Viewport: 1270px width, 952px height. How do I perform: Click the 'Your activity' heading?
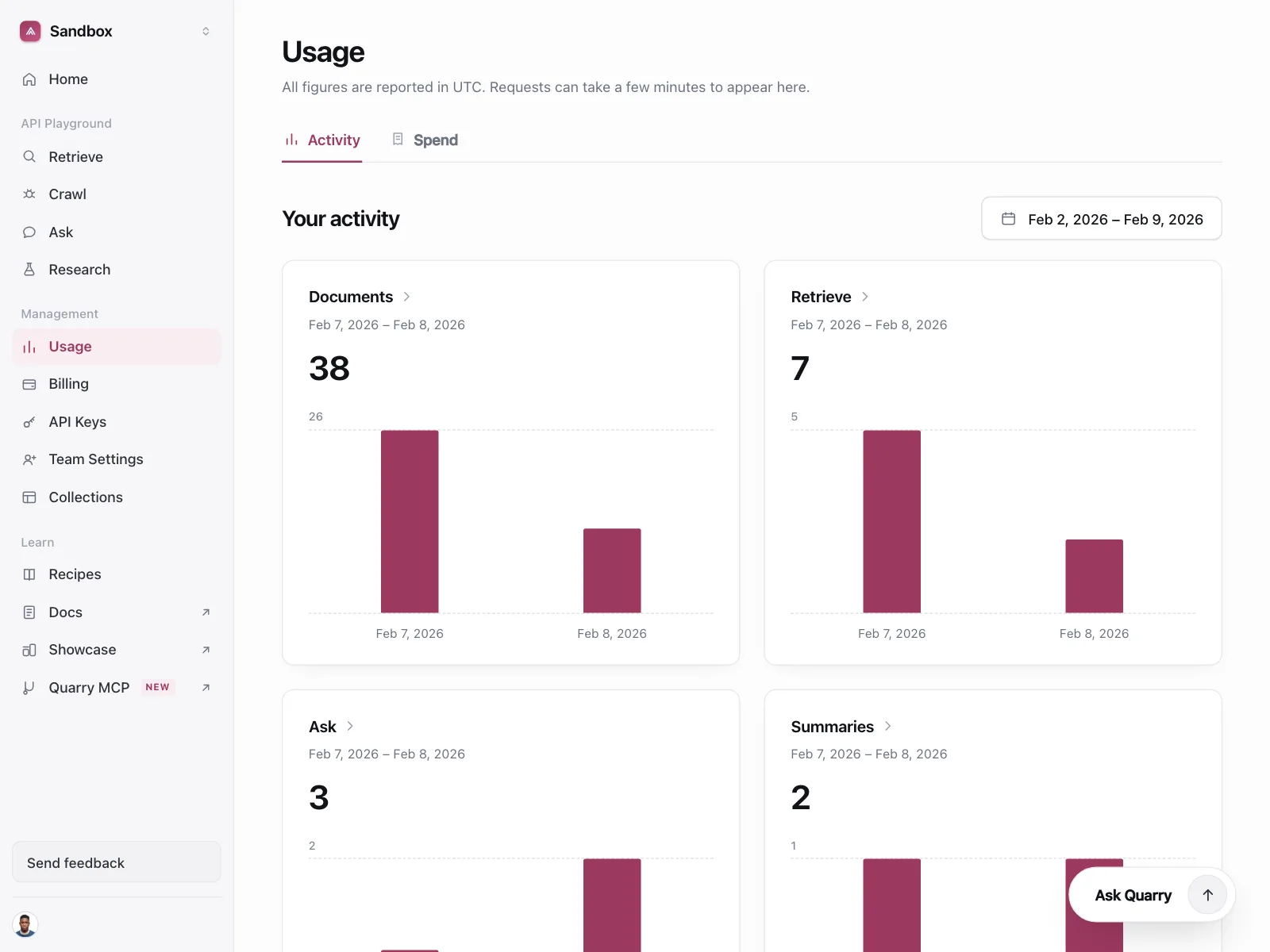(x=341, y=219)
